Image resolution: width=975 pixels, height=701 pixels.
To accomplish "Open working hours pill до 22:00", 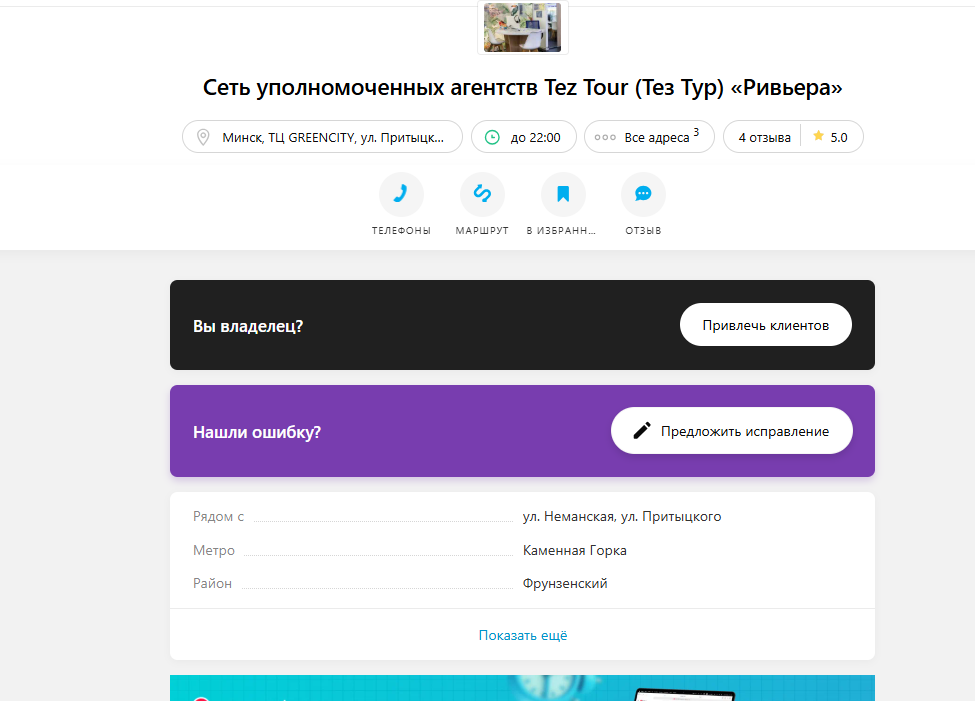I will [524, 137].
